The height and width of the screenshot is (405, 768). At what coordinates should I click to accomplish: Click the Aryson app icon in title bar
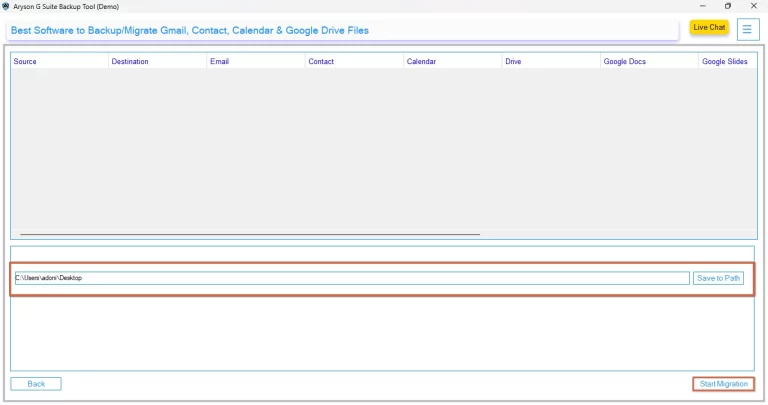point(5,6)
